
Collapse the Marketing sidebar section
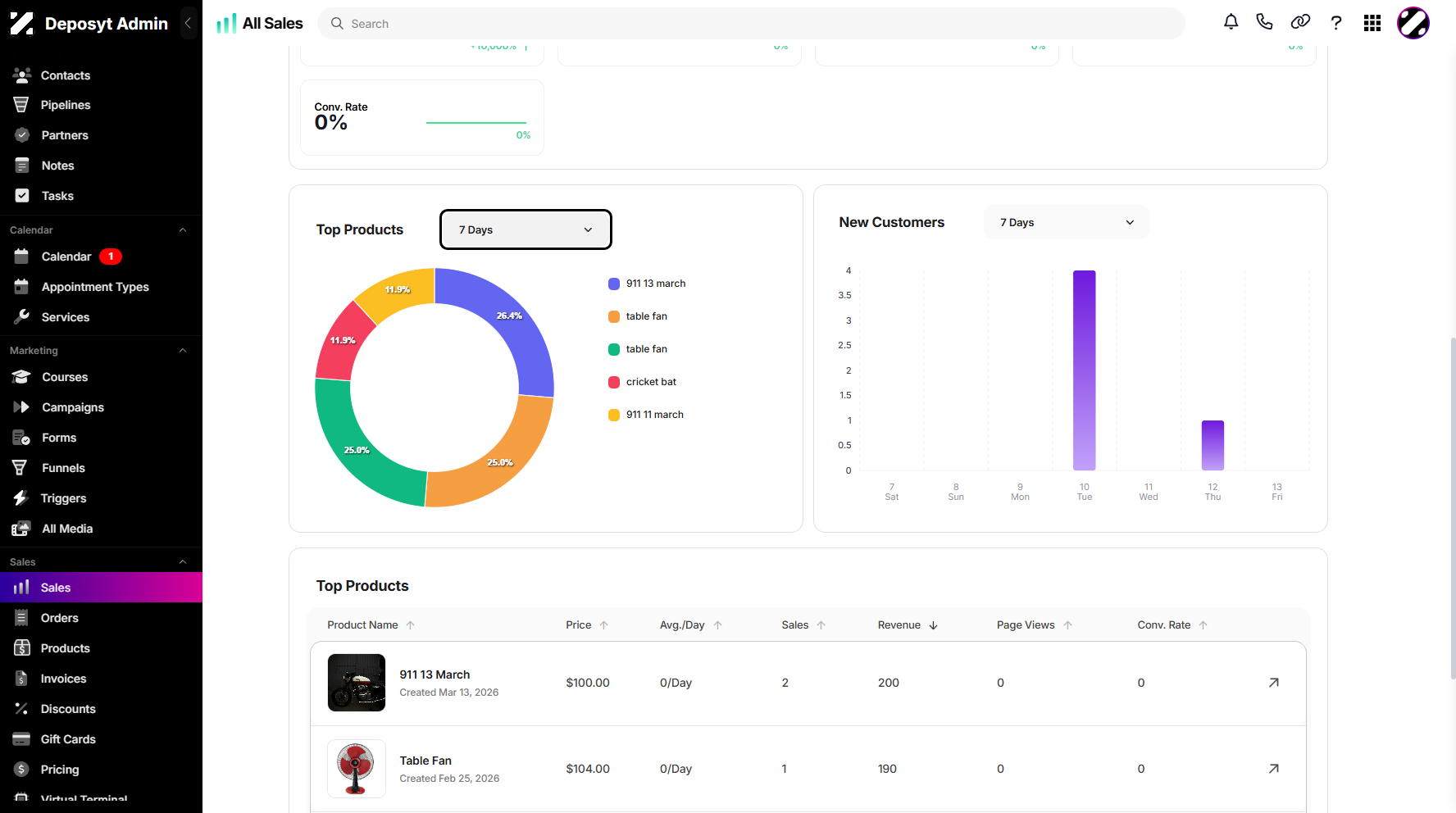[x=183, y=351]
